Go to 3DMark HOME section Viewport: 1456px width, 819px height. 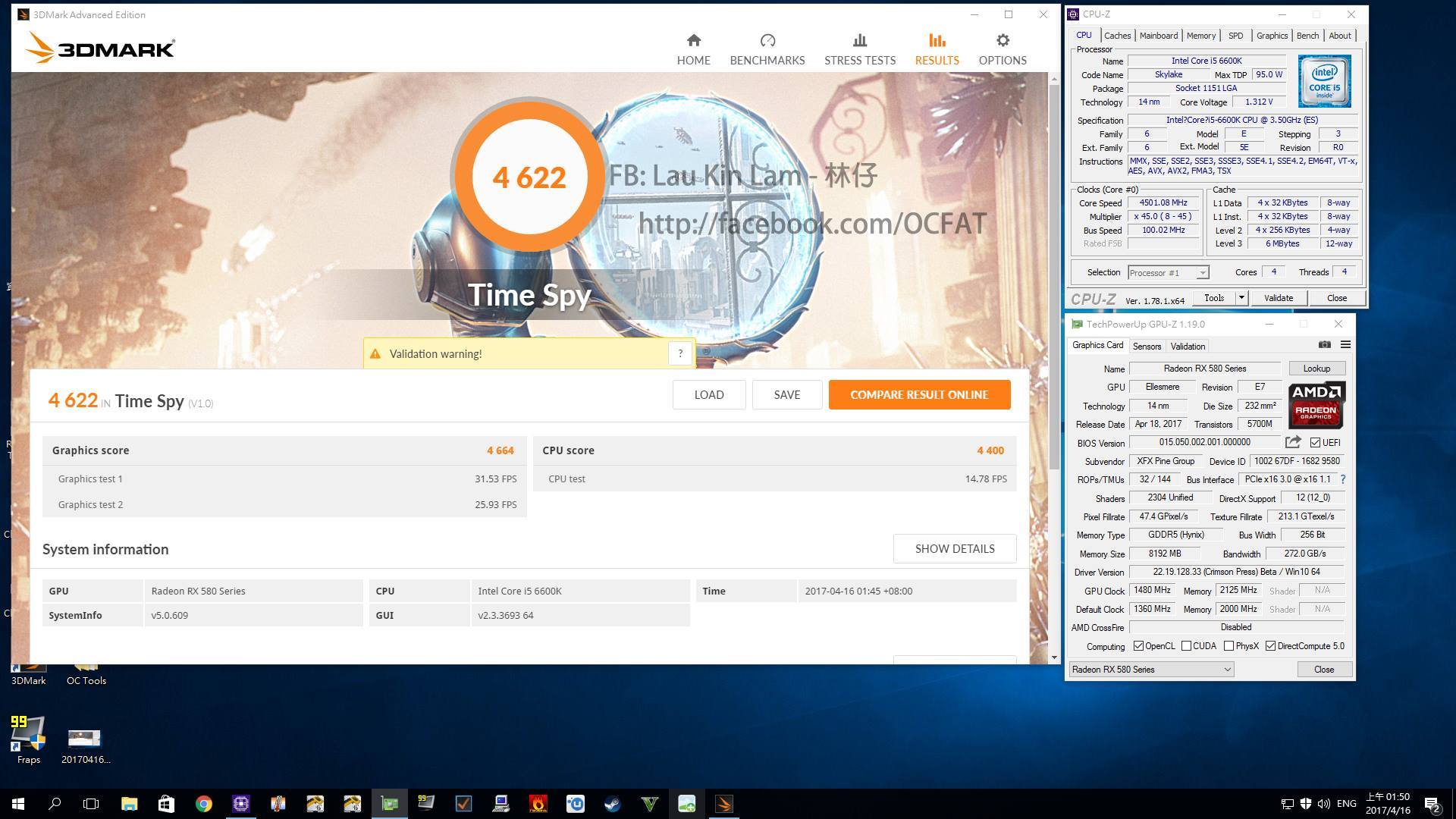[693, 49]
